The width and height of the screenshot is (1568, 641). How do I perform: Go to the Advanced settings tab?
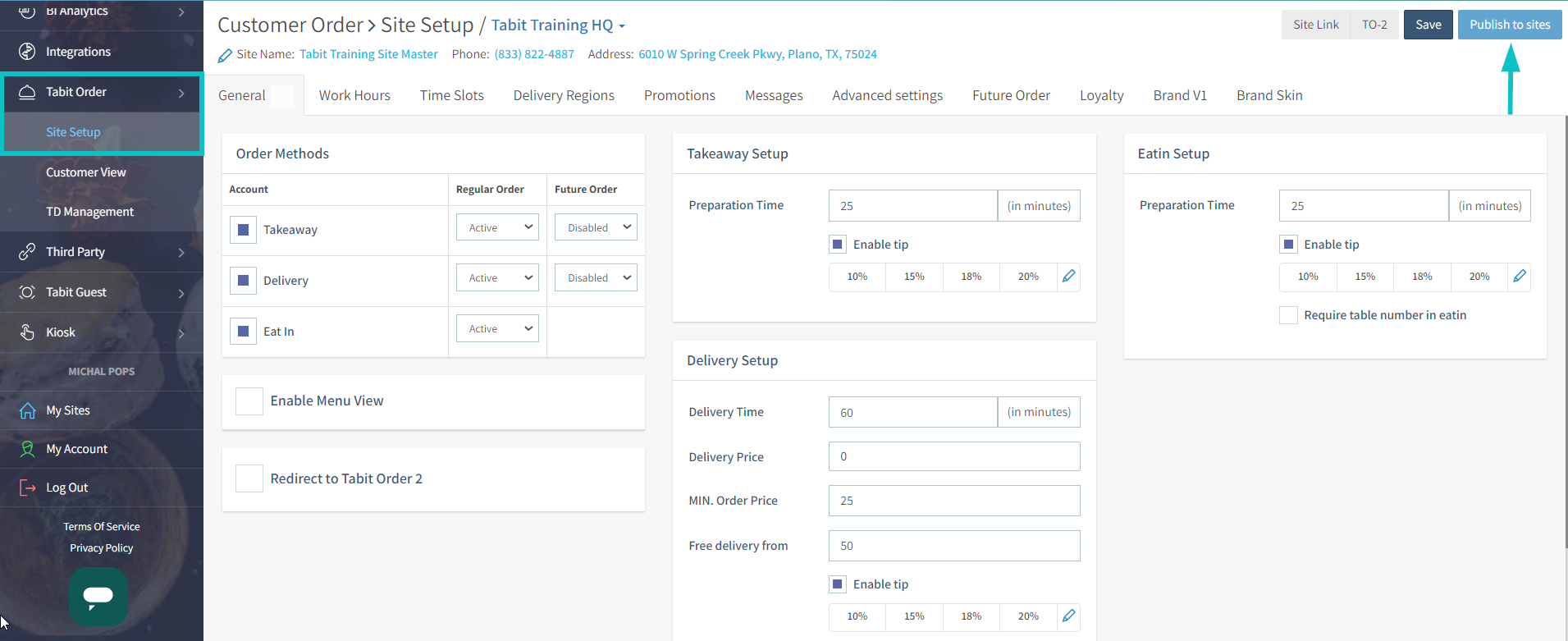coord(888,95)
